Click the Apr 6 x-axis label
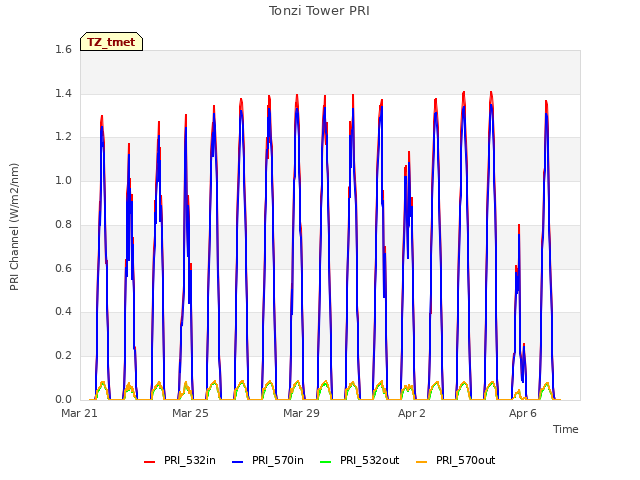Image resolution: width=640 pixels, height=480 pixels. pyautogui.click(x=523, y=413)
